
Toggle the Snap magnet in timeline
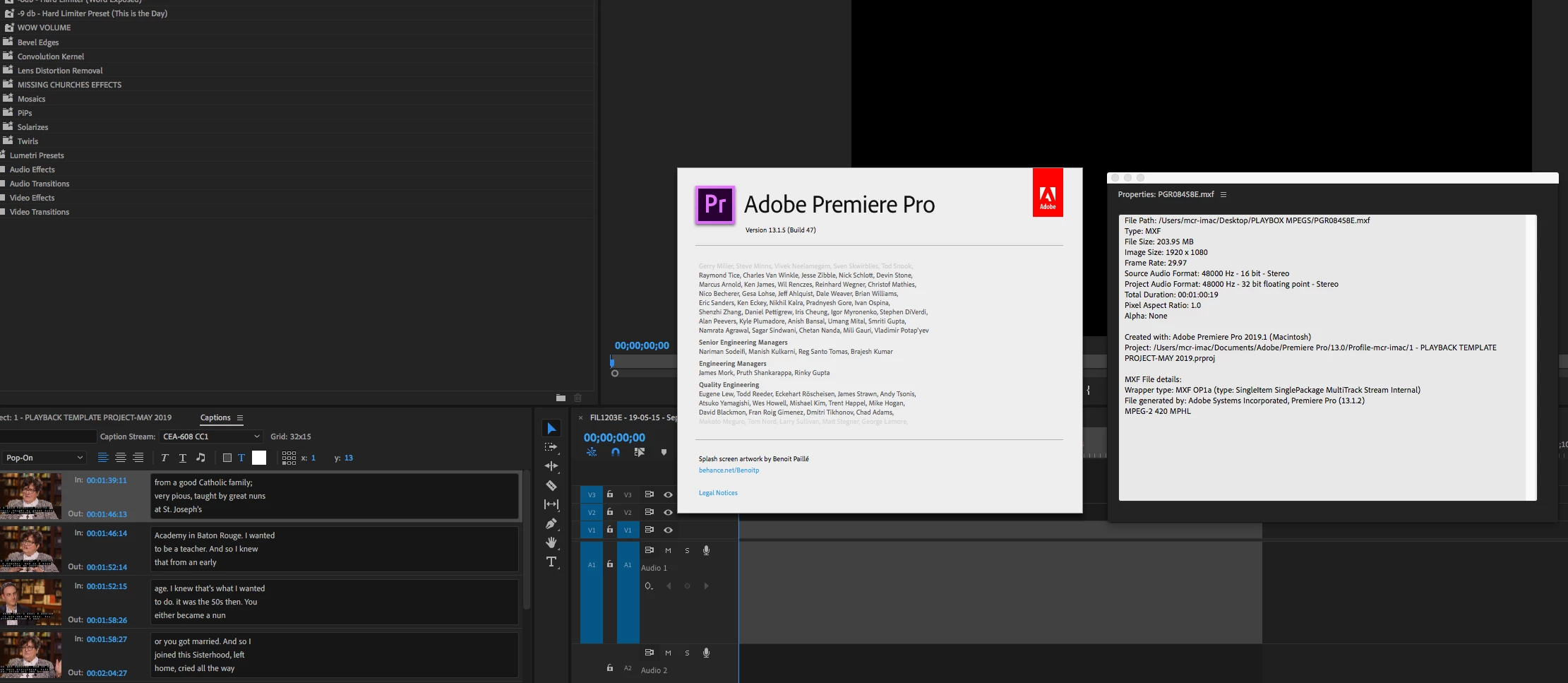click(616, 452)
